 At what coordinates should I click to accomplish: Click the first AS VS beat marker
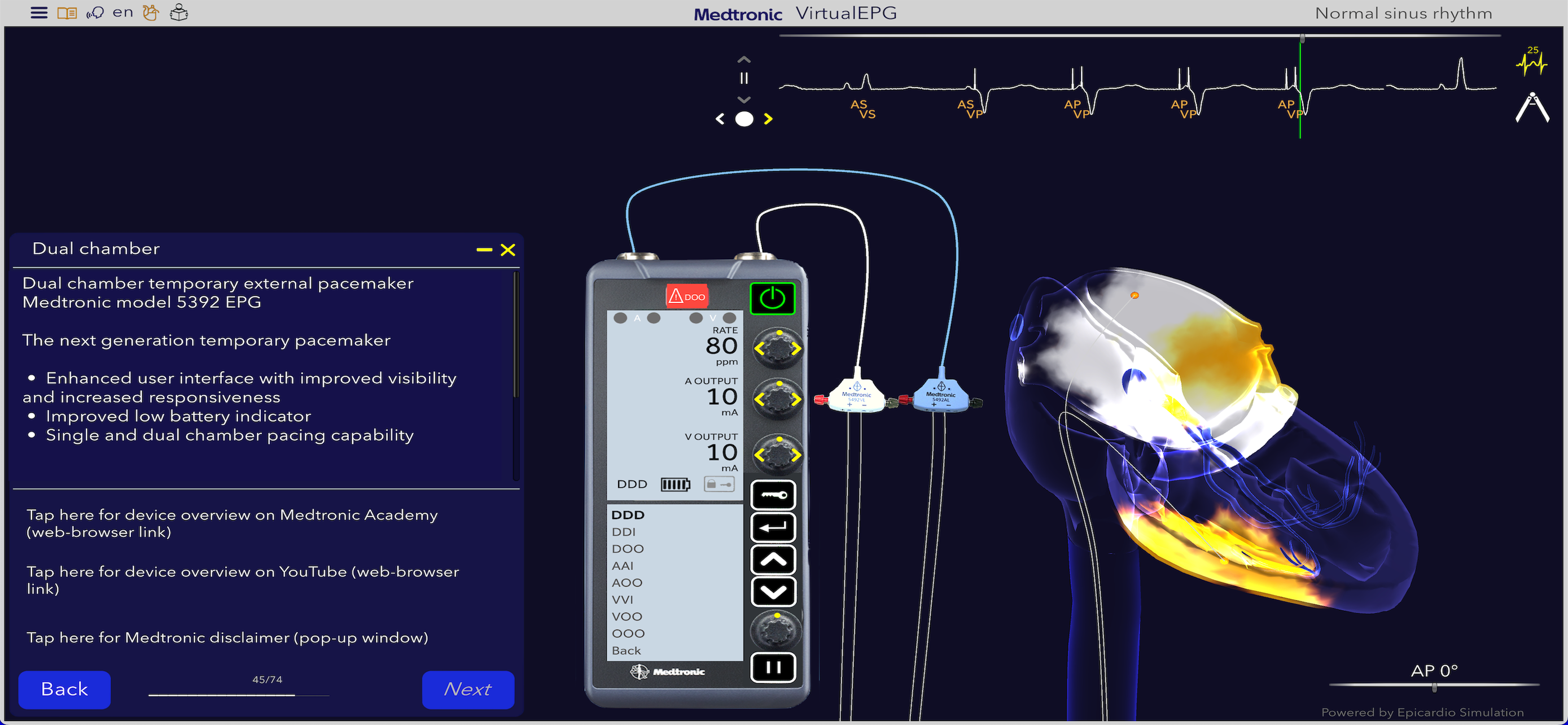click(863, 109)
